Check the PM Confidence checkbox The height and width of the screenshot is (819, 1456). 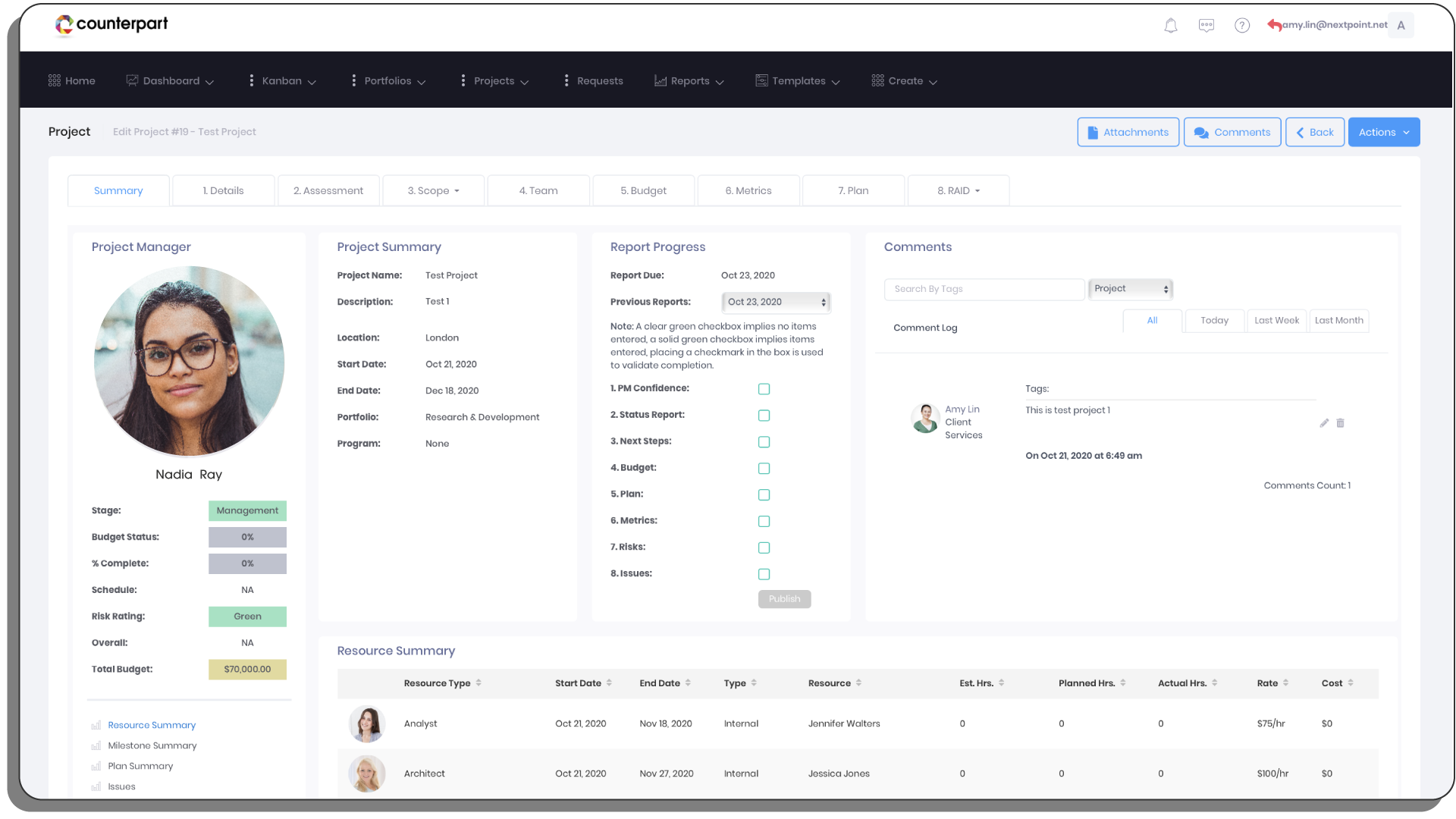(x=764, y=389)
